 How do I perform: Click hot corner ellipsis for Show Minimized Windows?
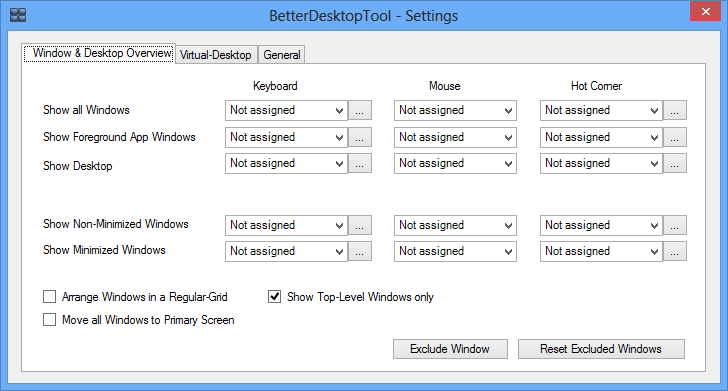pos(675,251)
